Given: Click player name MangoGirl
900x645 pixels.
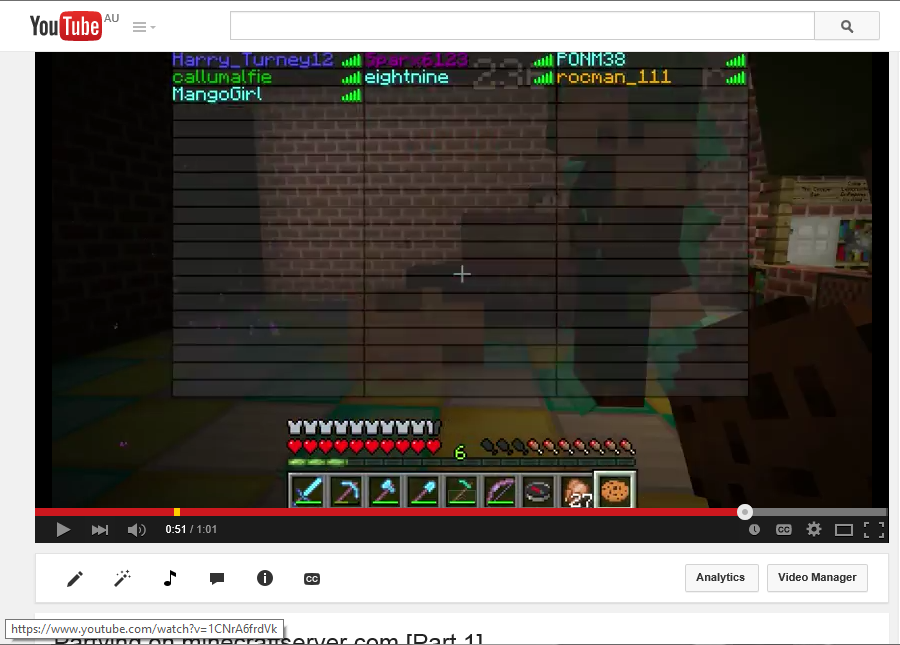Looking at the screenshot, I should tap(217, 94).
